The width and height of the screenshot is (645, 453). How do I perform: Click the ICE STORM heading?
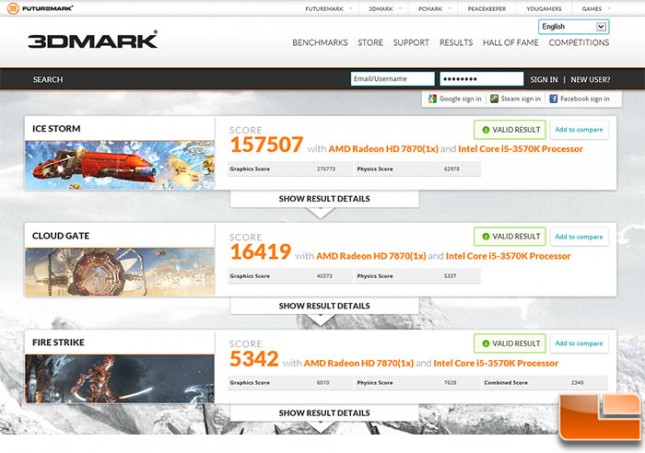click(x=56, y=129)
